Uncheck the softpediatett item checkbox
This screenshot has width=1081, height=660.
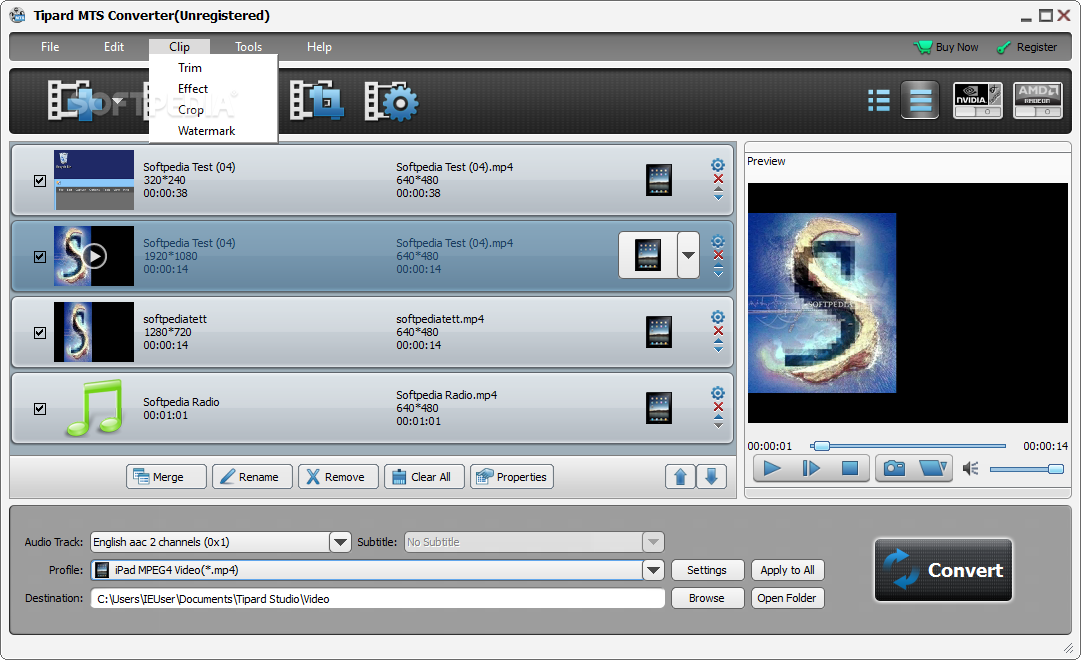(x=40, y=332)
